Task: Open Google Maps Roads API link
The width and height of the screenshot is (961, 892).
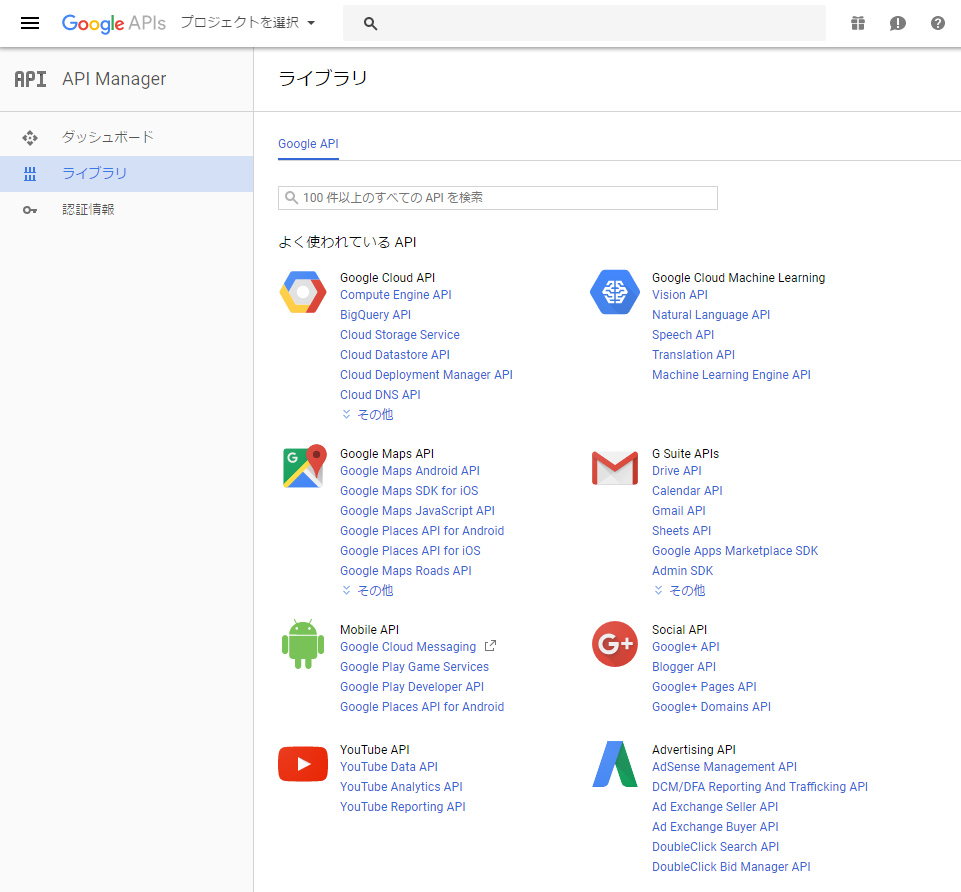Action: pos(406,571)
